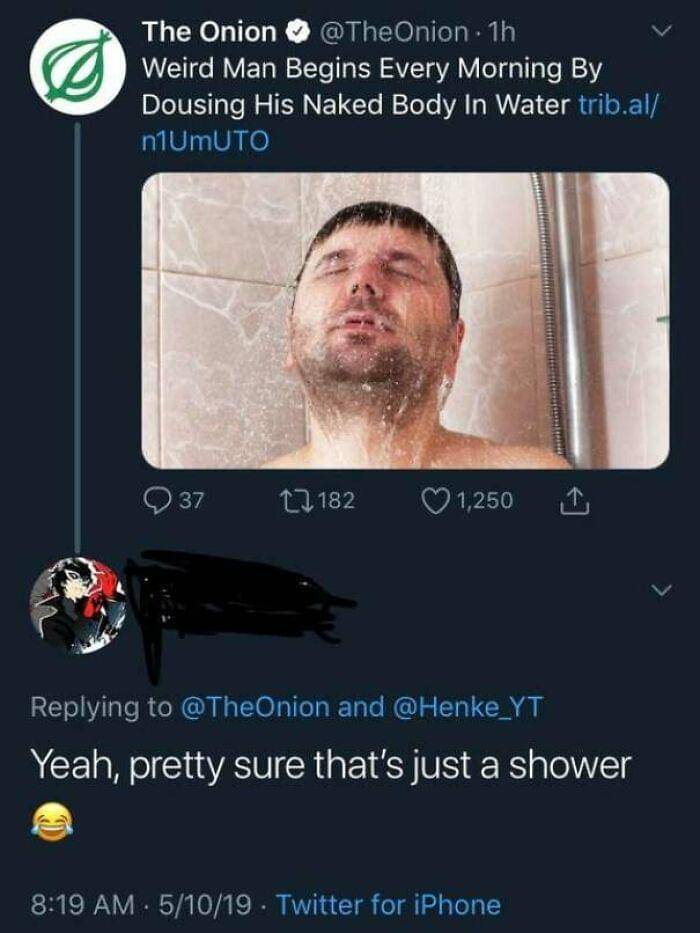Screen dimensions: 700x933
Task: Open the replier's anime profile picture
Action: 77,606
